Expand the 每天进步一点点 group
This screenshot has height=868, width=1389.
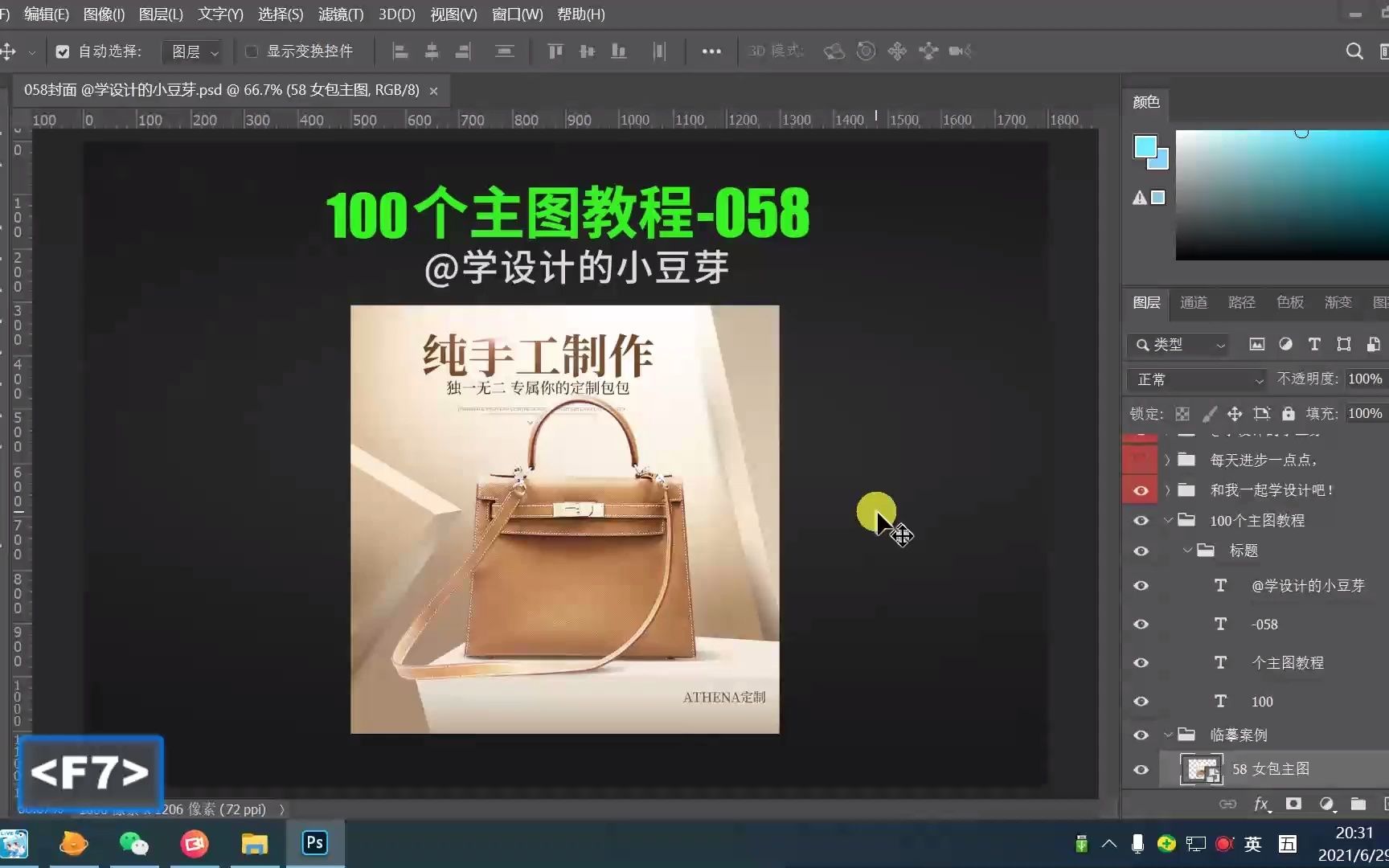[1168, 460]
